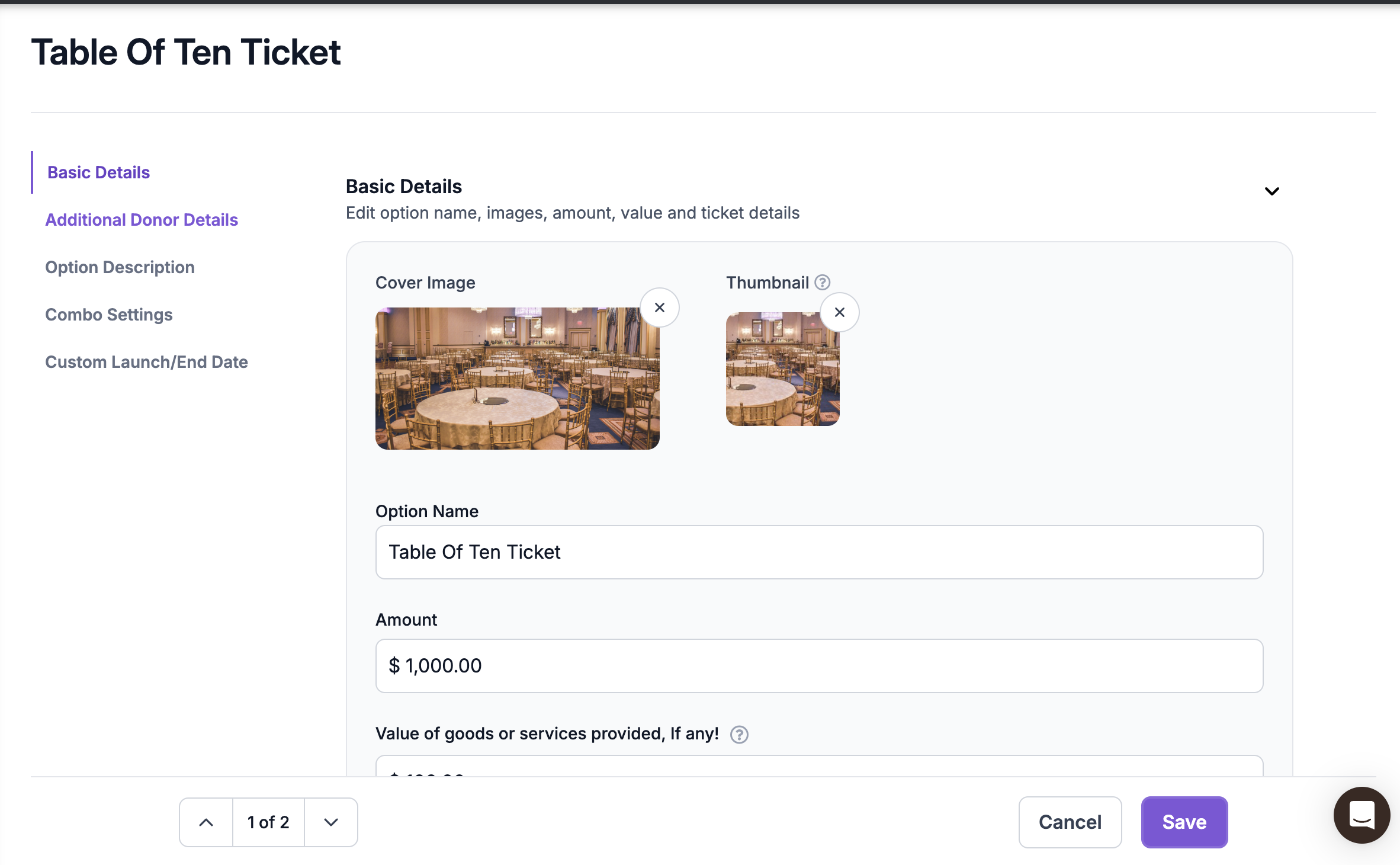
Task: Switch to Combo Settings section
Action: [x=109, y=315]
